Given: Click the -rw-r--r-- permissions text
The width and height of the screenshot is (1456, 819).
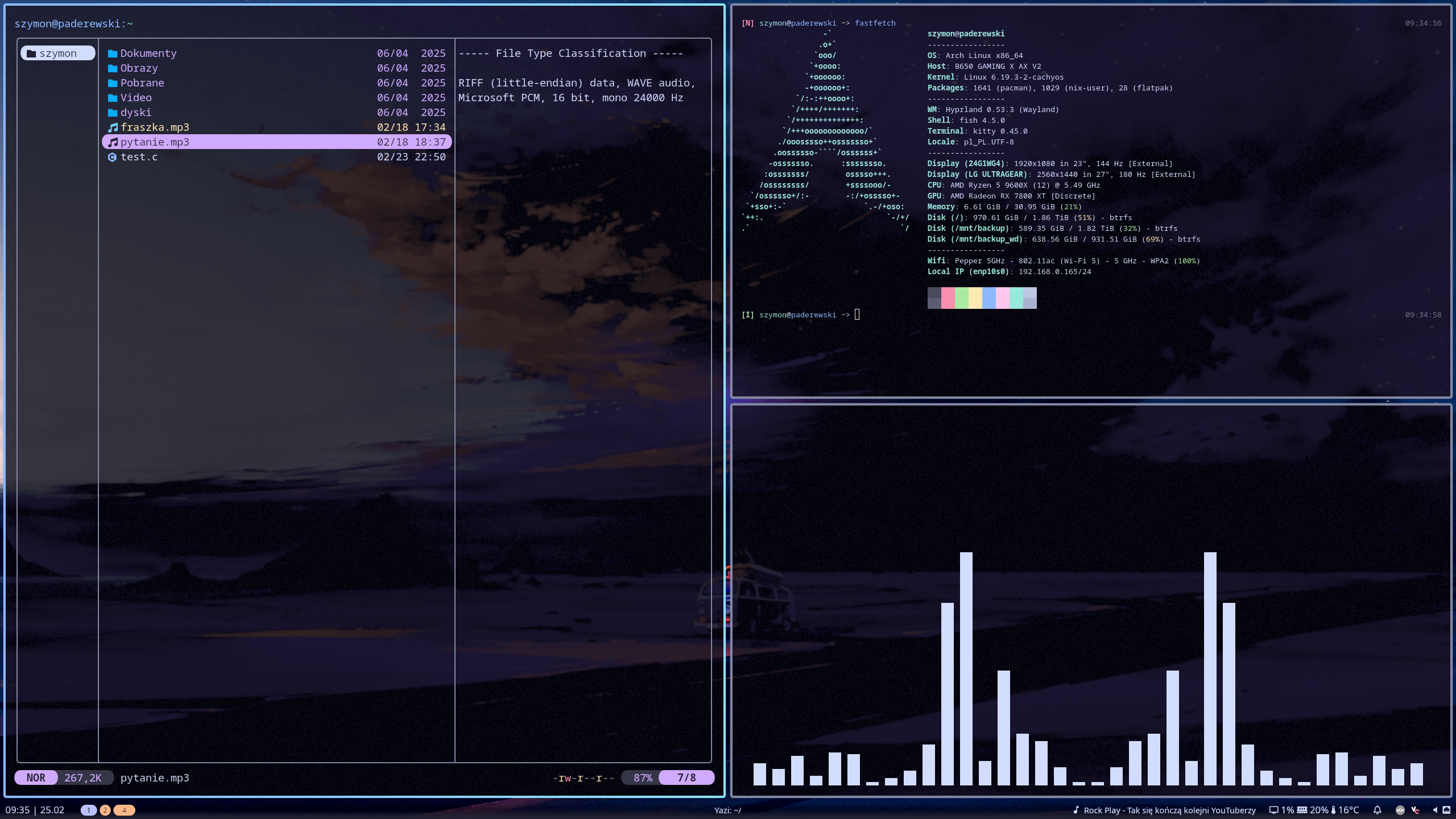Looking at the screenshot, I should tap(584, 778).
